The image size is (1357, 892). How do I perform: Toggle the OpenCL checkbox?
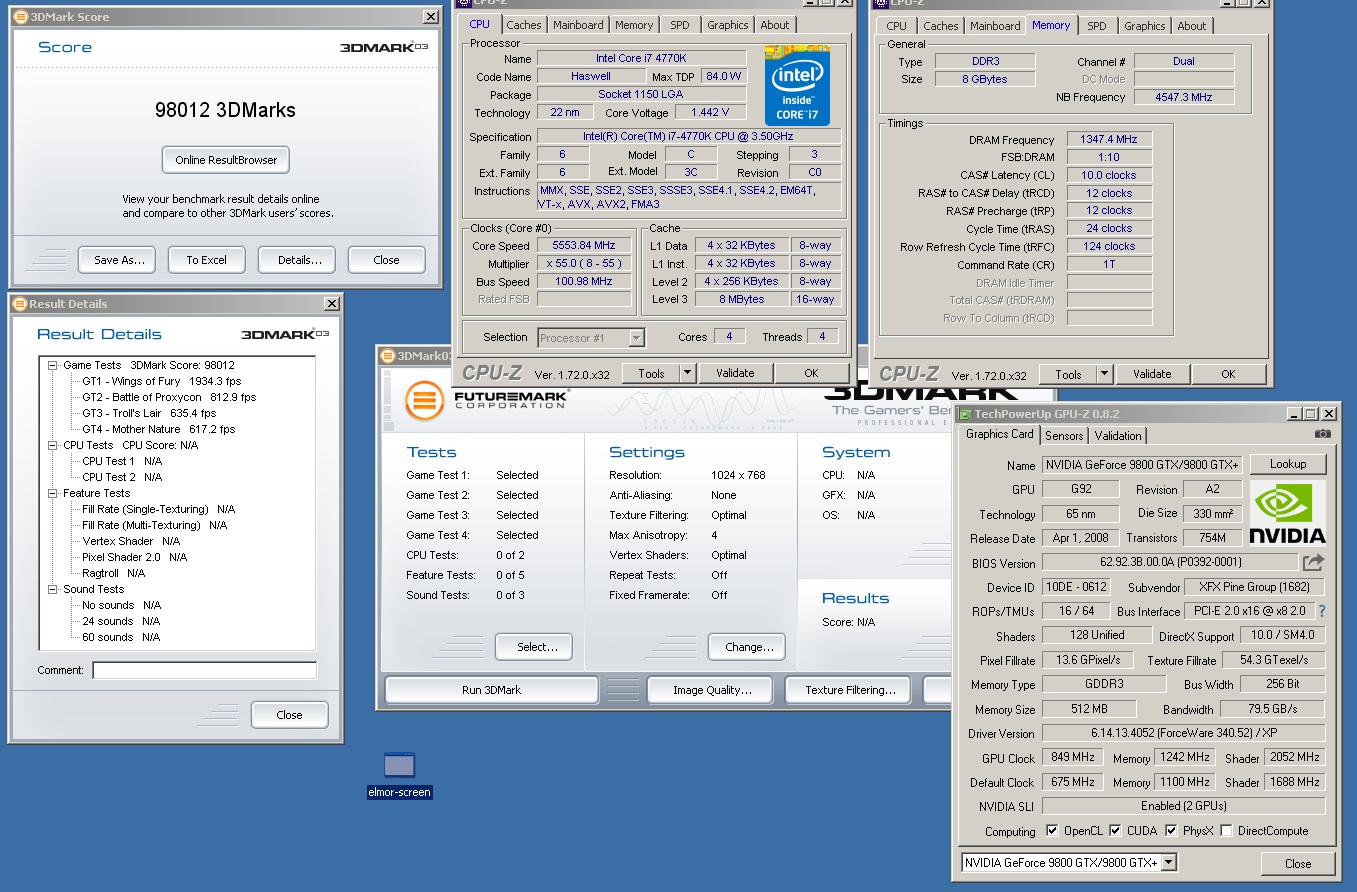tap(1051, 831)
